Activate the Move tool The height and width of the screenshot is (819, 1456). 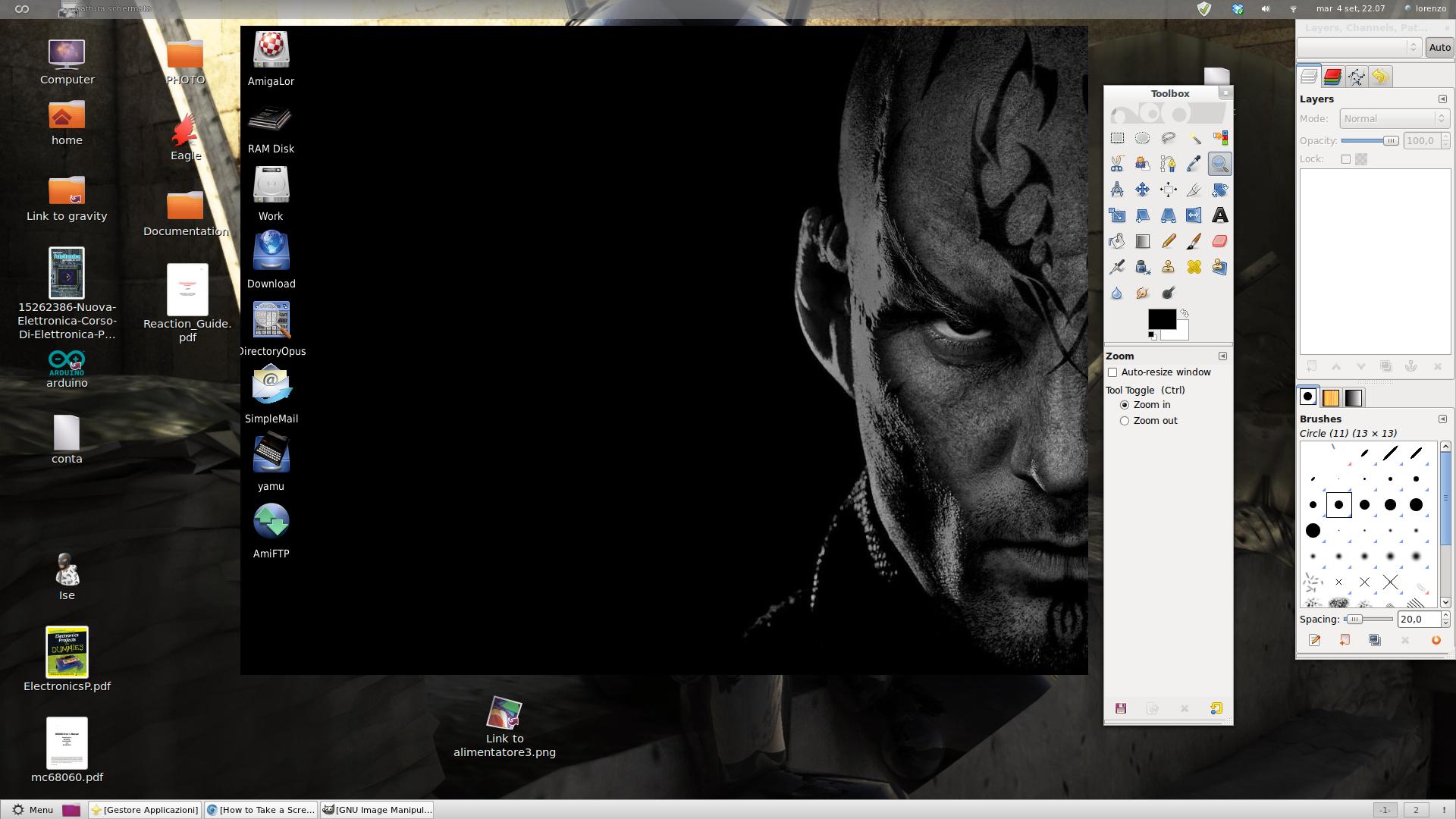click(1142, 190)
